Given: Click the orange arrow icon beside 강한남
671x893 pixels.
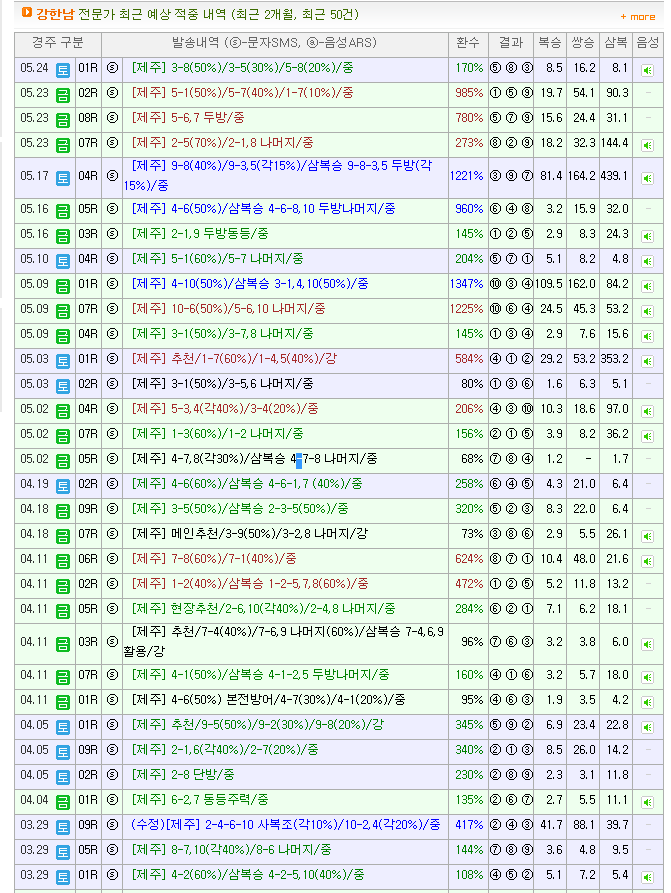Looking at the screenshot, I should pyautogui.click(x=26, y=14).
